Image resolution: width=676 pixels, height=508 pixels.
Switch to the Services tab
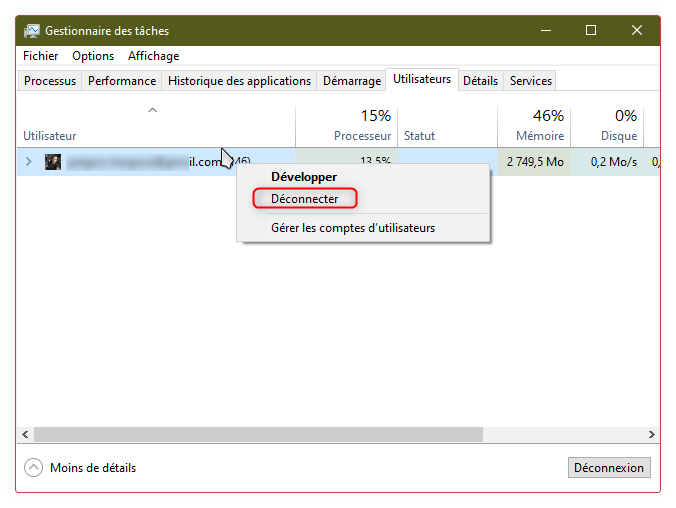[530, 81]
